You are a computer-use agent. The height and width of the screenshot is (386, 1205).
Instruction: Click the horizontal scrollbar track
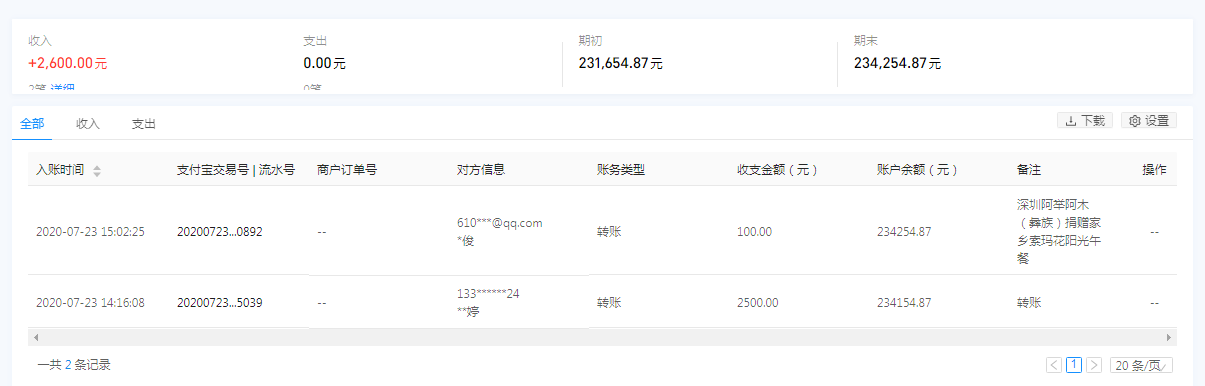click(x=602, y=338)
